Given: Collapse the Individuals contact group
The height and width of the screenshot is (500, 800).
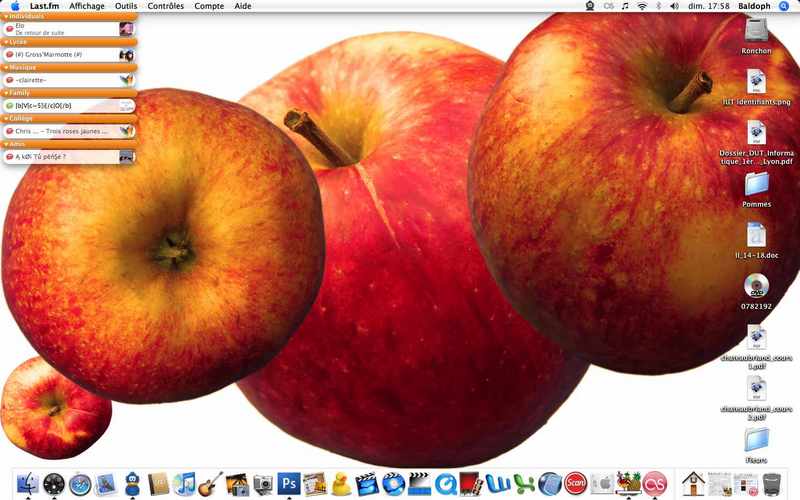Looking at the screenshot, I should [x=6, y=16].
